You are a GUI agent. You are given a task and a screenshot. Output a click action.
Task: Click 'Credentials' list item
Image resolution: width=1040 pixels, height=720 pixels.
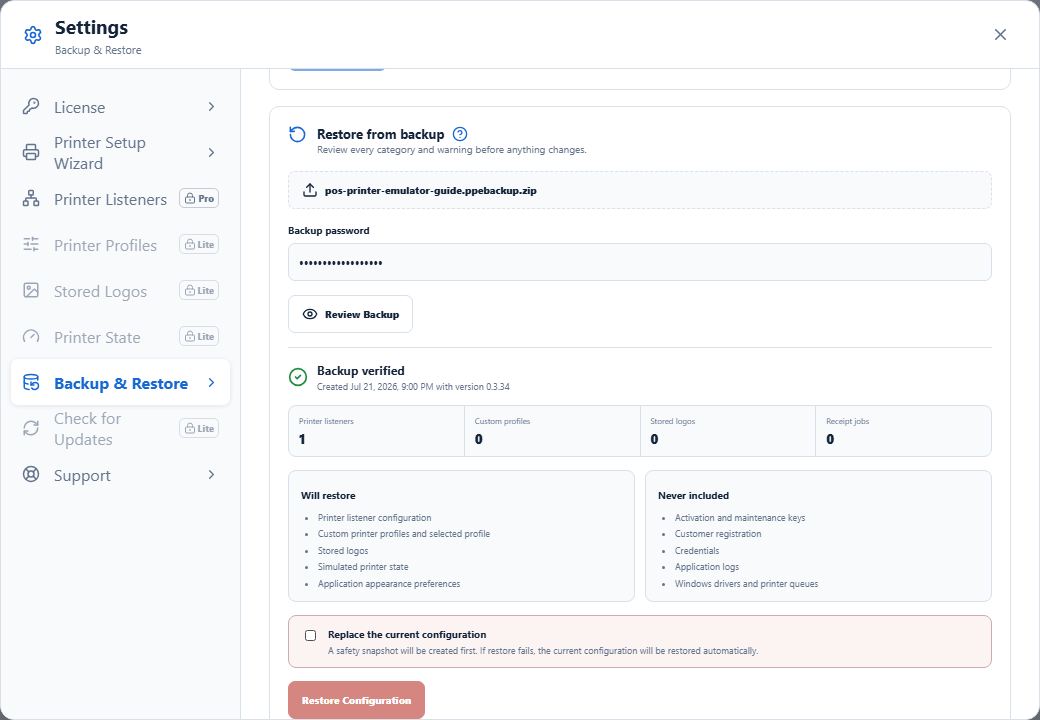pos(696,550)
